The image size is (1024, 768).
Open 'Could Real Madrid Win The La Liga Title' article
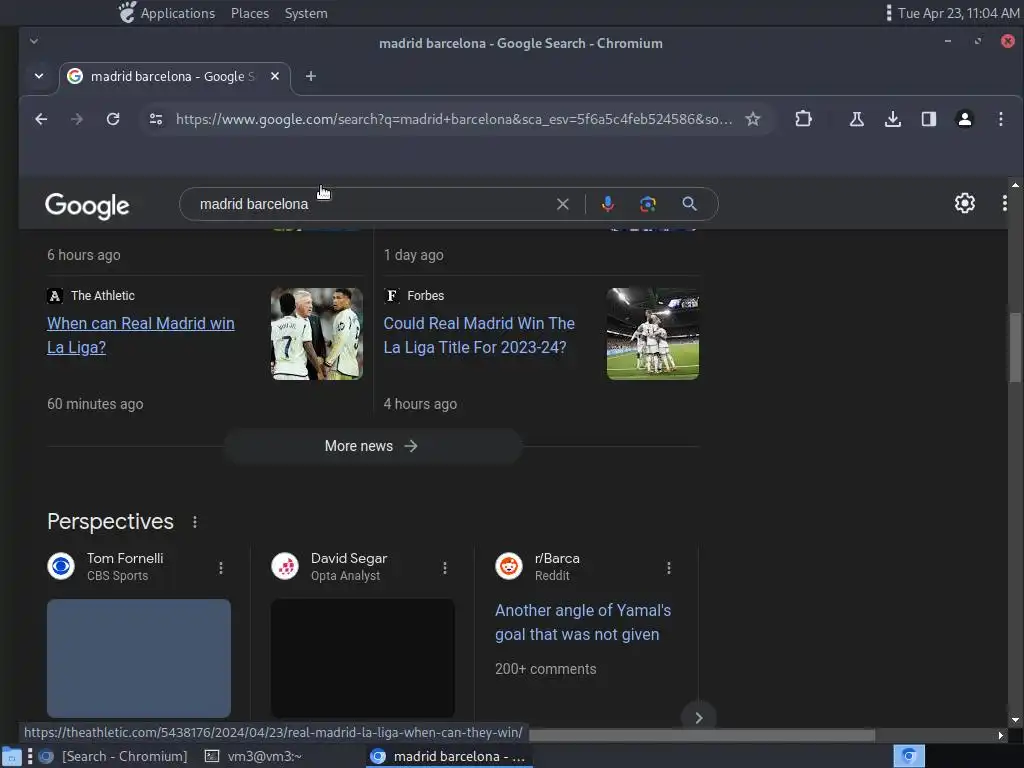(x=479, y=335)
